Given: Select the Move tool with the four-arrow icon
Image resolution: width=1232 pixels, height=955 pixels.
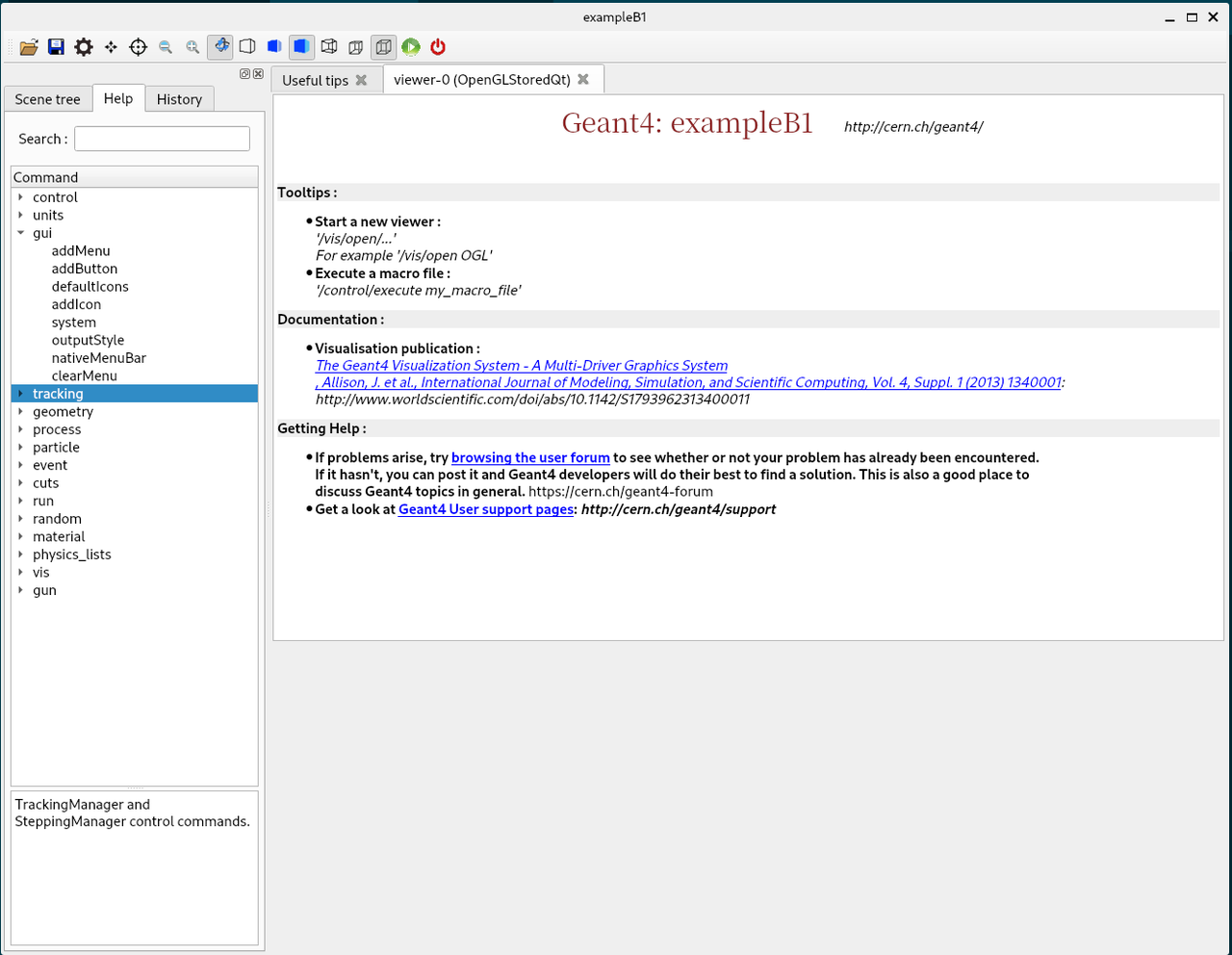Looking at the screenshot, I should 111,47.
